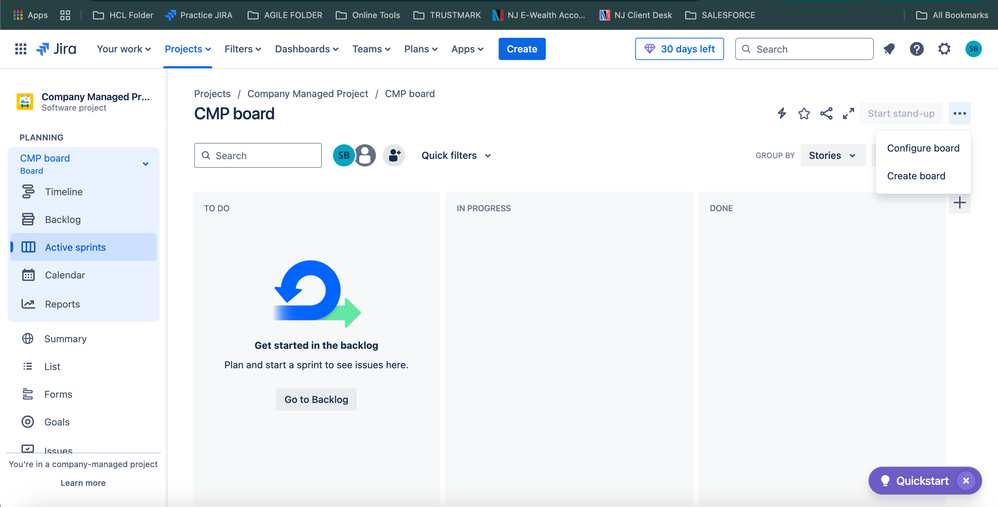Open Jira settings gear icon
Screen dimensions: 998x507
click(945, 49)
